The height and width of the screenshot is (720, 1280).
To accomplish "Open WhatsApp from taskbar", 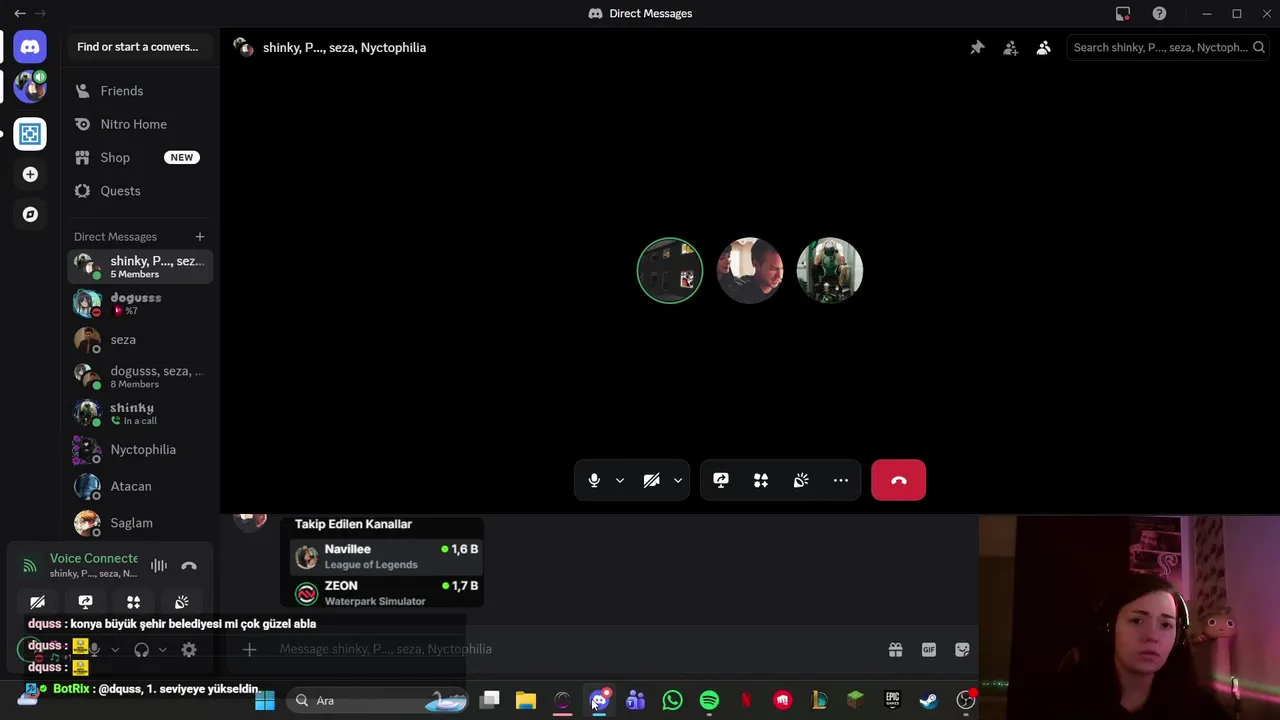I will [x=672, y=701].
